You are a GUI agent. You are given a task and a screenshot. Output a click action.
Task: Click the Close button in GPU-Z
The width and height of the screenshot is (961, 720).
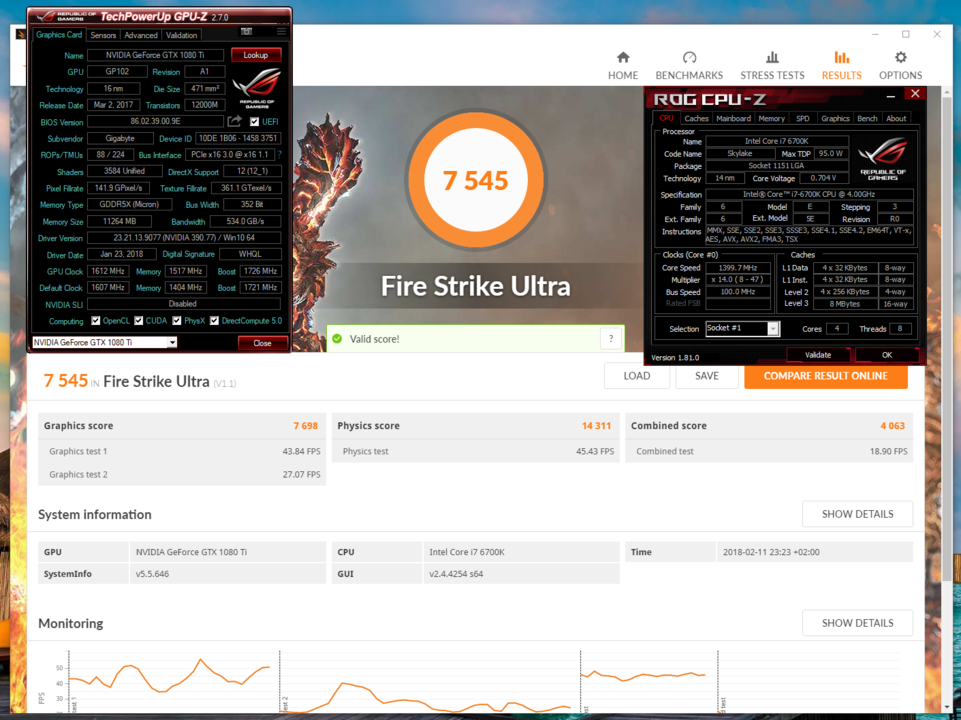tap(262, 343)
